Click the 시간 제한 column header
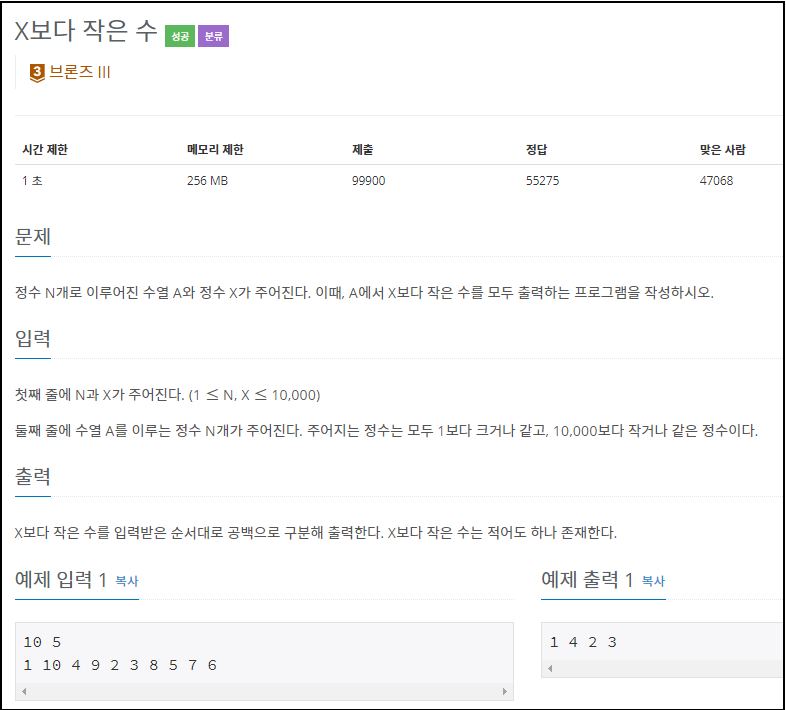The height and width of the screenshot is (710, 786). [x=45, y=149]
